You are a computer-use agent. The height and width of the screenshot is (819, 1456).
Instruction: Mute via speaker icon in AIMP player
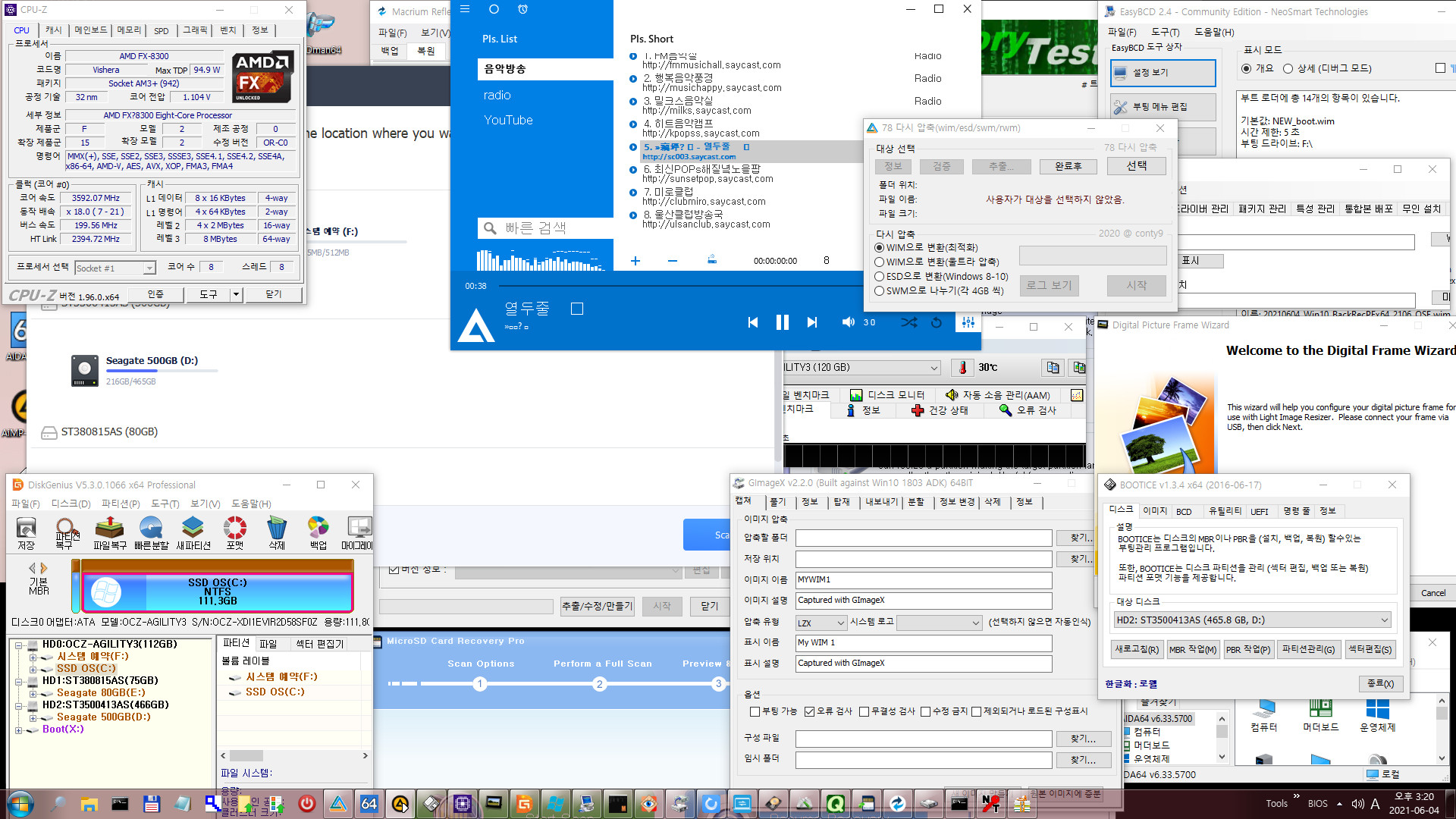(848, 322)
